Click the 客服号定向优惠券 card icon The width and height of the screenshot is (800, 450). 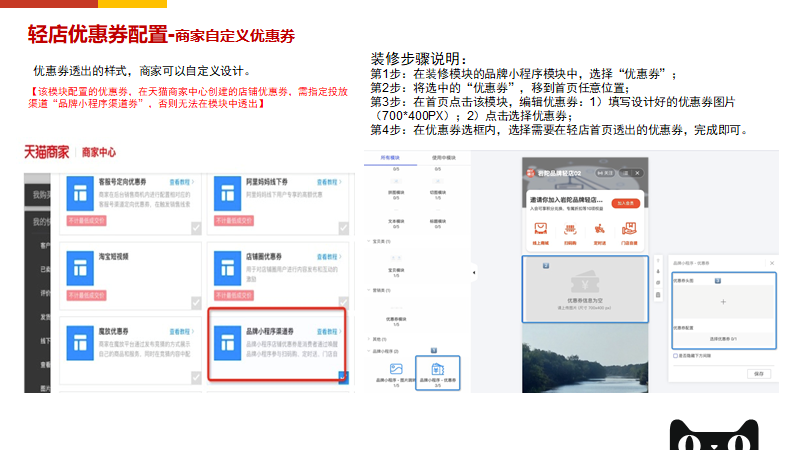[80, 193]
